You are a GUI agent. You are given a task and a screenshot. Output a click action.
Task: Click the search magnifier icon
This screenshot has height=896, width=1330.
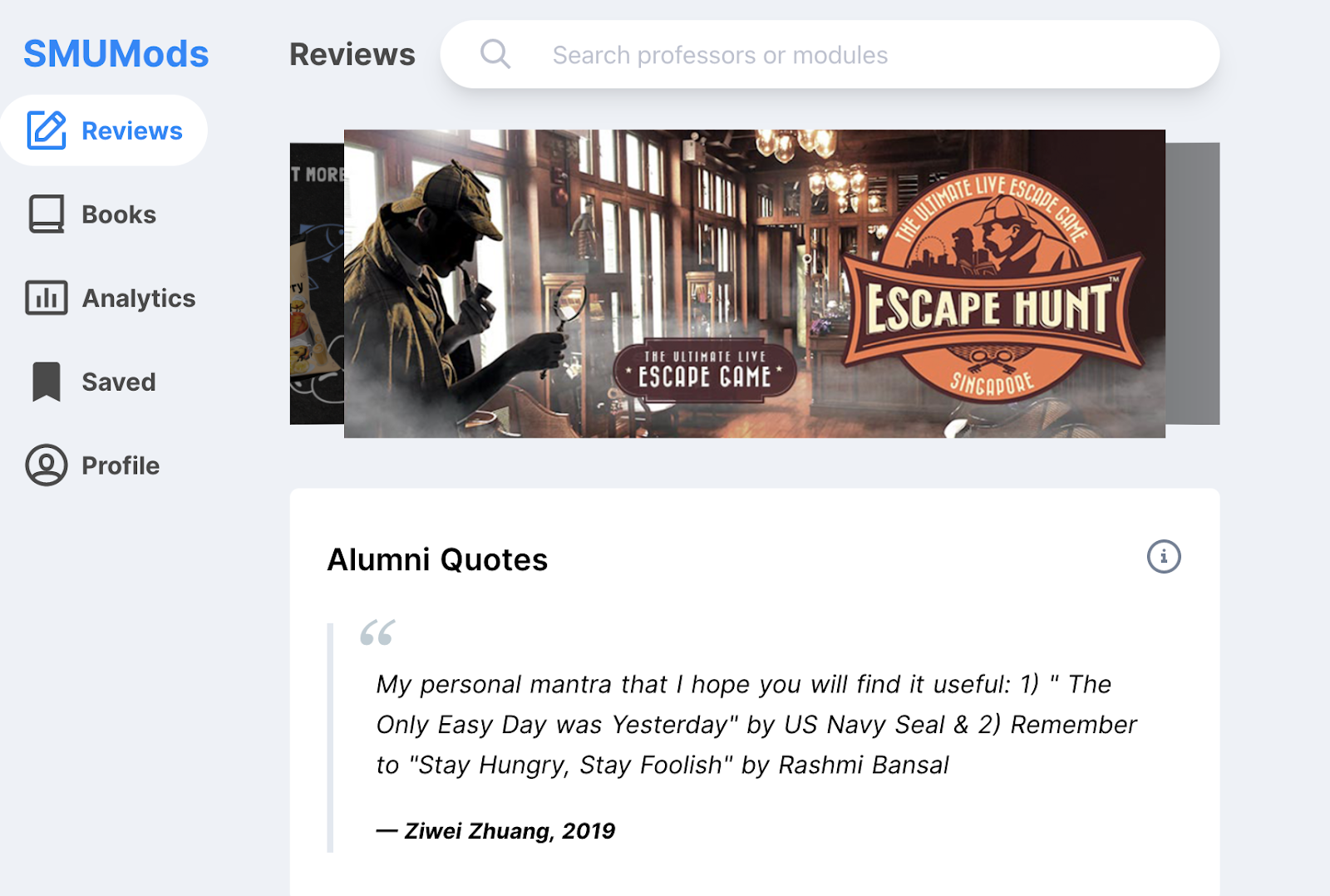pyautogui.click(x=495, y=55)
